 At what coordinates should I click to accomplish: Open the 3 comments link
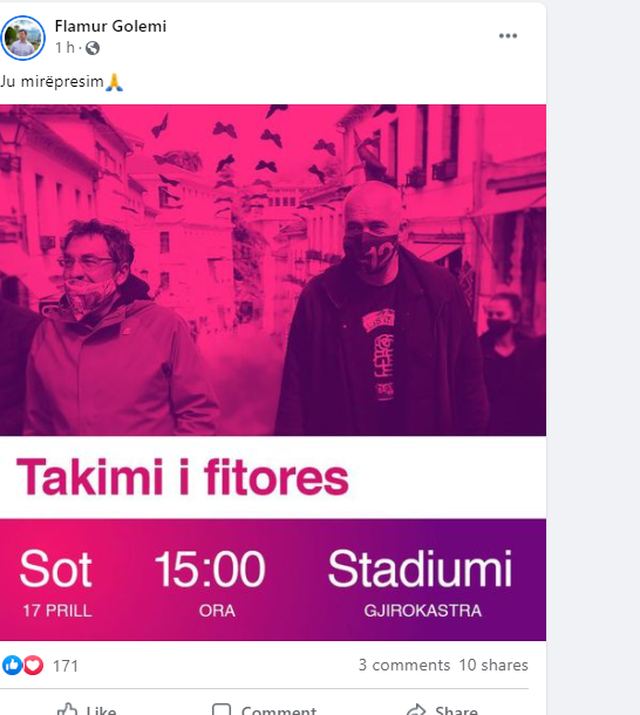coord(404,665)
